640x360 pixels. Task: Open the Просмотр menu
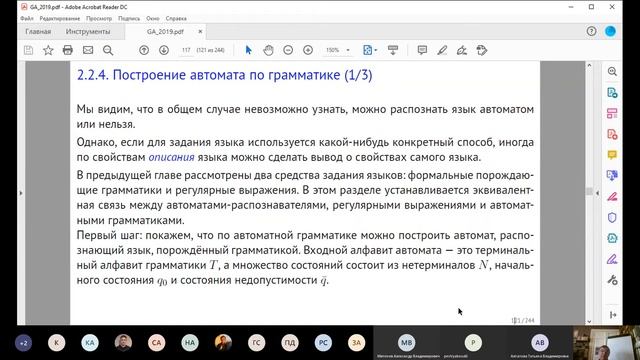[99, 18]
